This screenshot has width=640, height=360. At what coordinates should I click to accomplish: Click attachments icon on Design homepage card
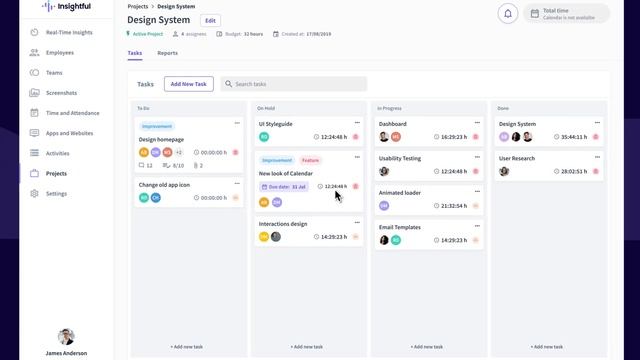[x=196, y=165]
